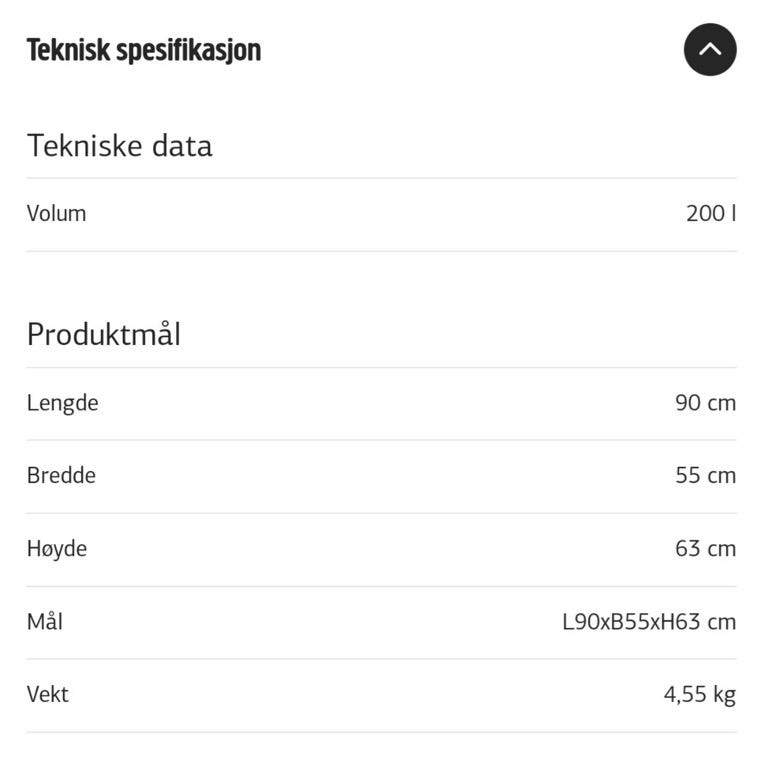
Task: Click the divider line under the Vekt row
Action: pos(381,732)
